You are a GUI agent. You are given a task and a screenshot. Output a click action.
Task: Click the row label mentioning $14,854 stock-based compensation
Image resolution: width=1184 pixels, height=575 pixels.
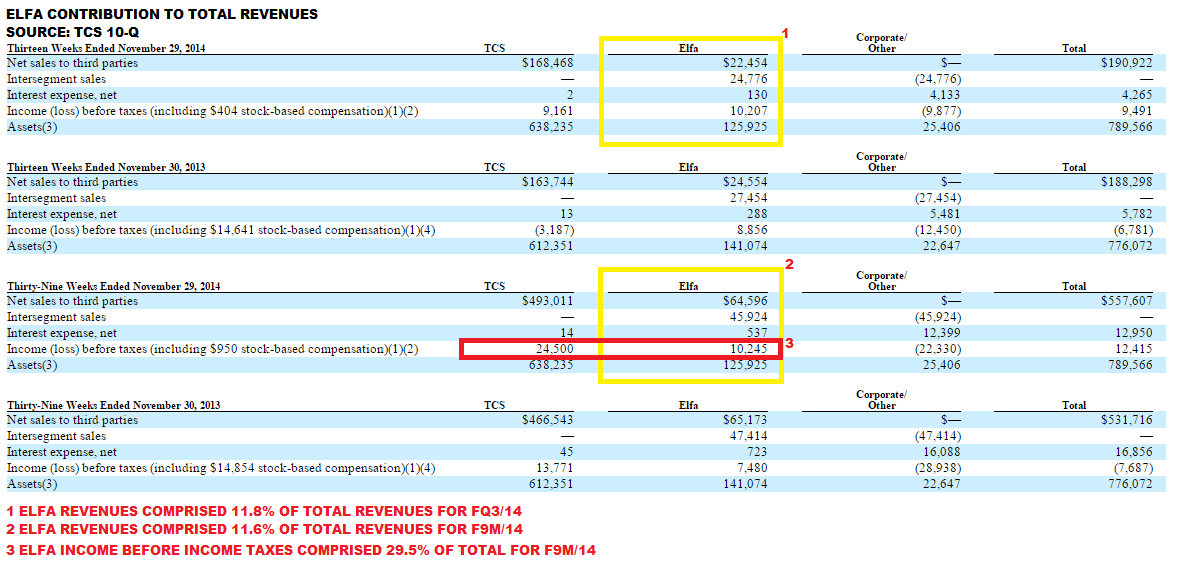point(221,468)
